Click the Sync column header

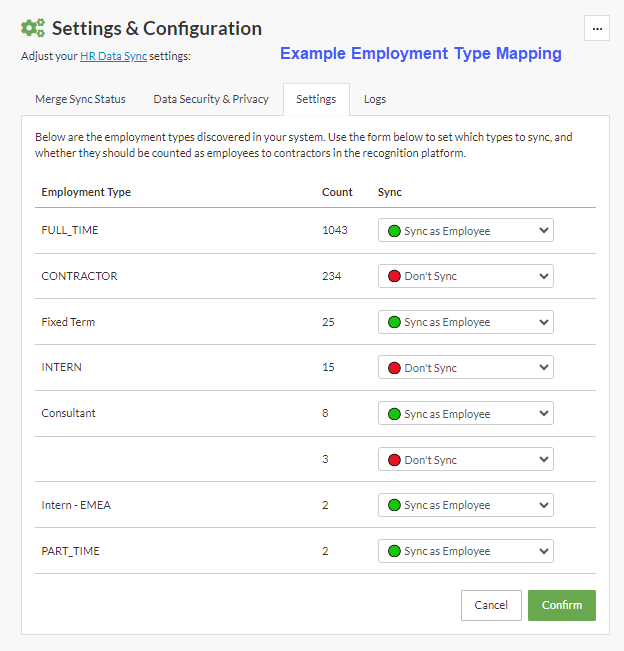pyautogui.click(x=389, y=192)
